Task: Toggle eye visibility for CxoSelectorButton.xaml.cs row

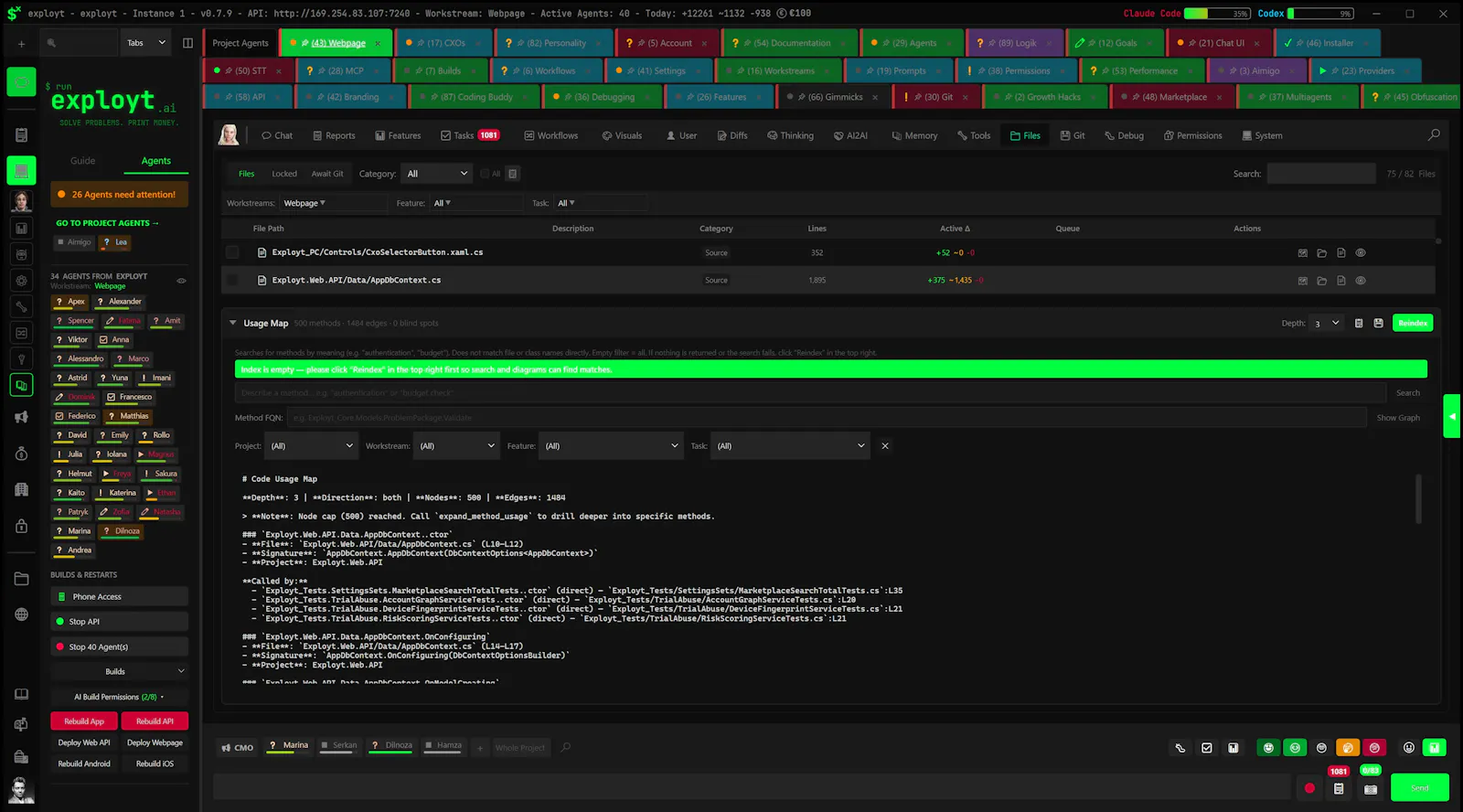Action: click(1361, 252)
